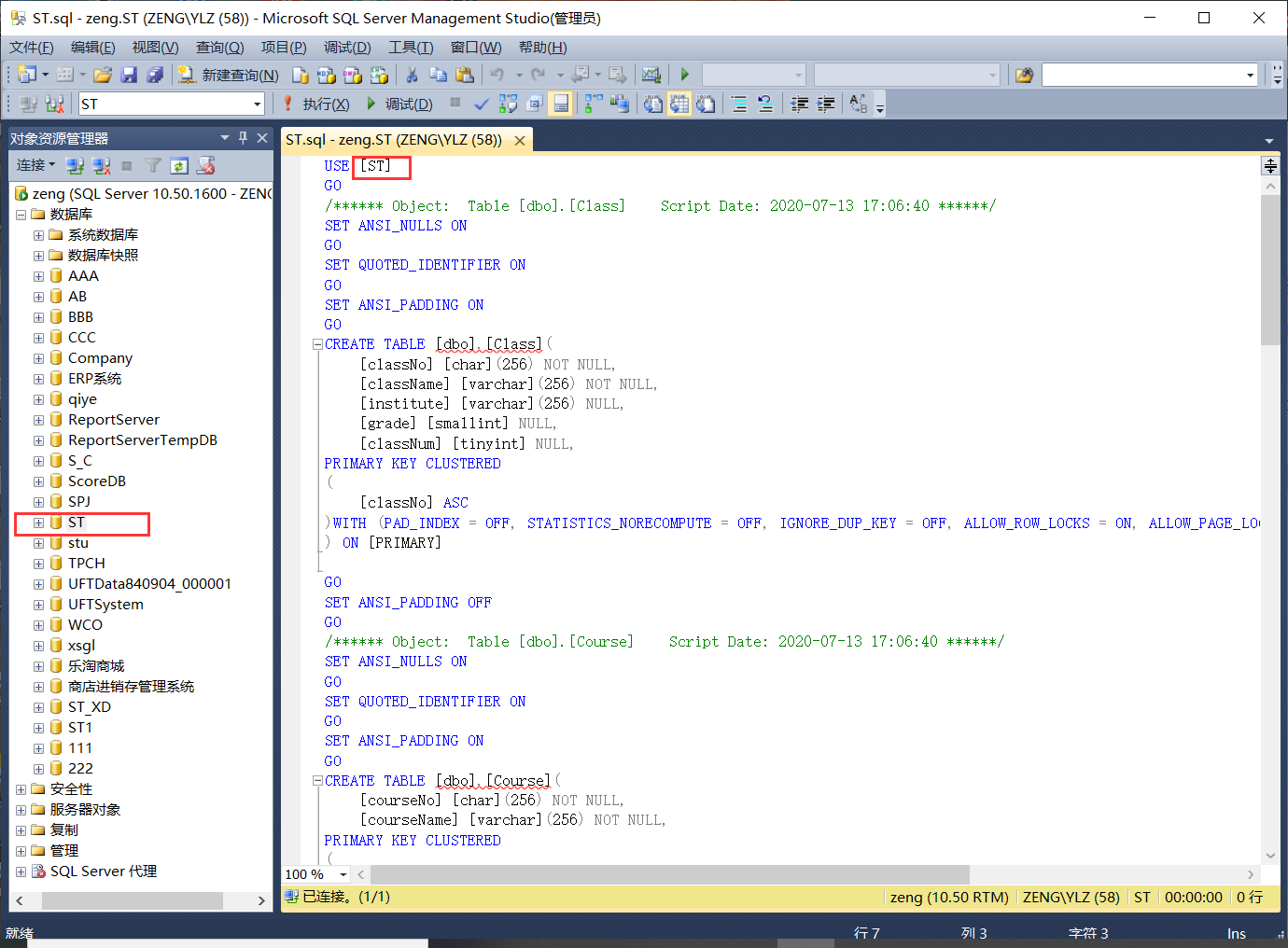Click the 连接 button in Object Explorer
1288x948 pixels.
pos(34,165)
